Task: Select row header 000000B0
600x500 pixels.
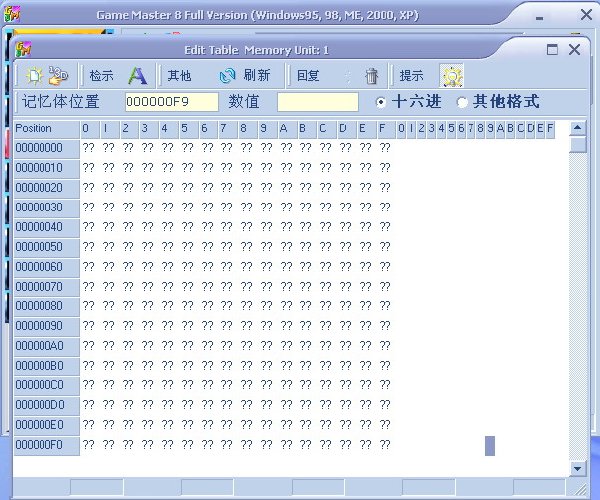Action: (47, 366)
